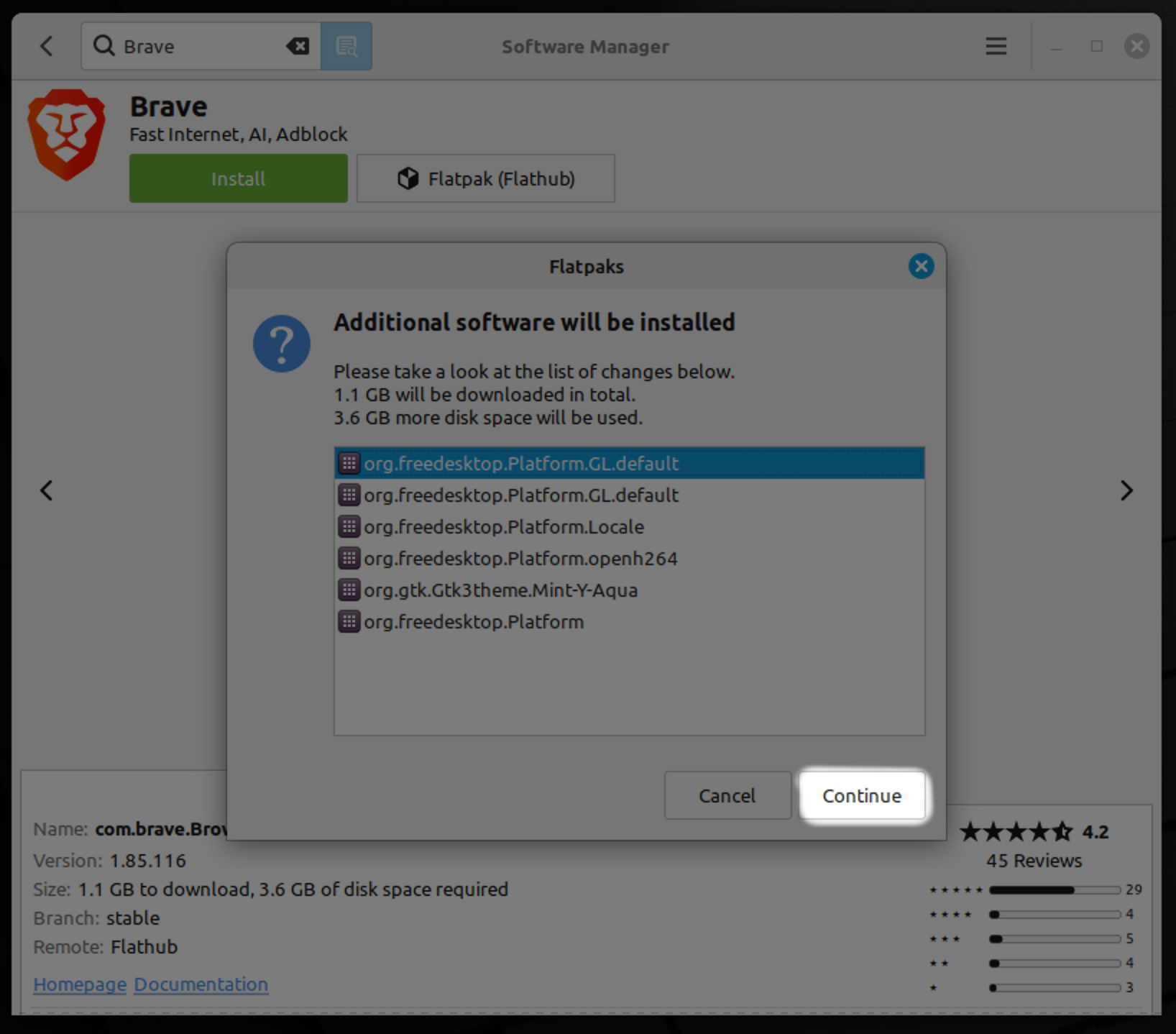
Task: Open the Brave Homepage link
Action: pos(80,984)
